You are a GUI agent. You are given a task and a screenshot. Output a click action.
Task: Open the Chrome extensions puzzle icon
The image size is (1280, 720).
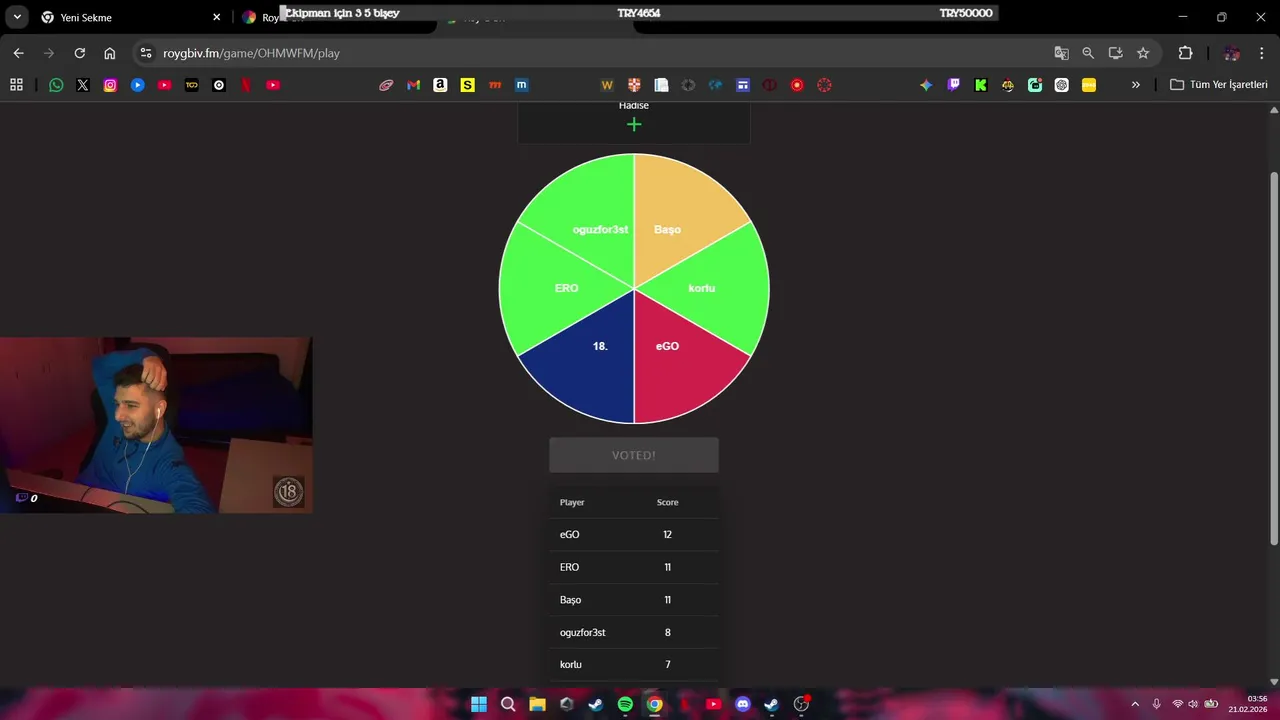(x=1186, y=53)
